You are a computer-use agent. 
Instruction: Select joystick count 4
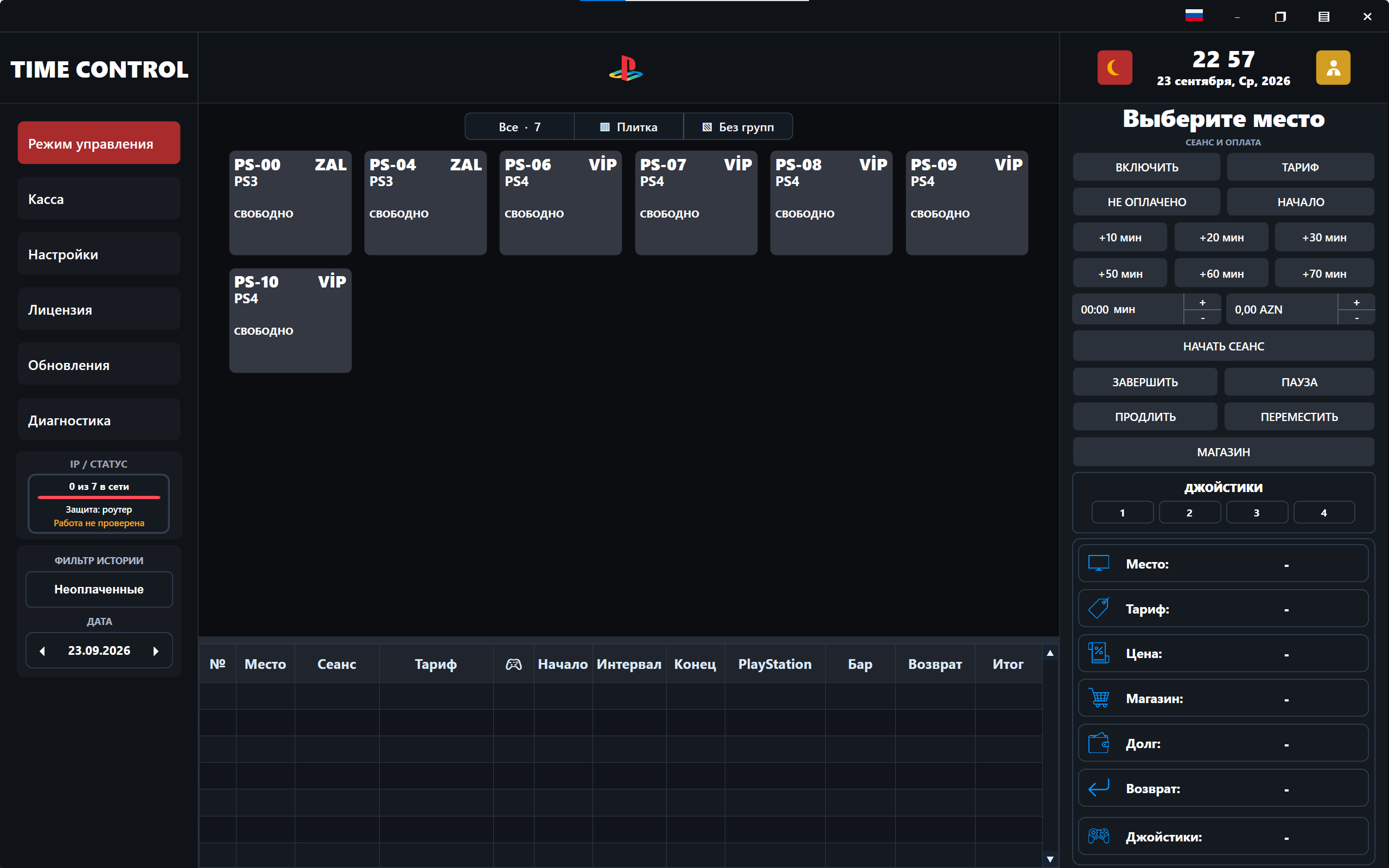tap(1323, 513)
